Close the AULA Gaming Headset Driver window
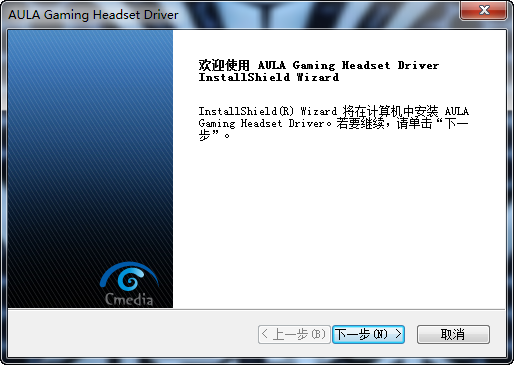The image size is (514, 365). [484, 10]
